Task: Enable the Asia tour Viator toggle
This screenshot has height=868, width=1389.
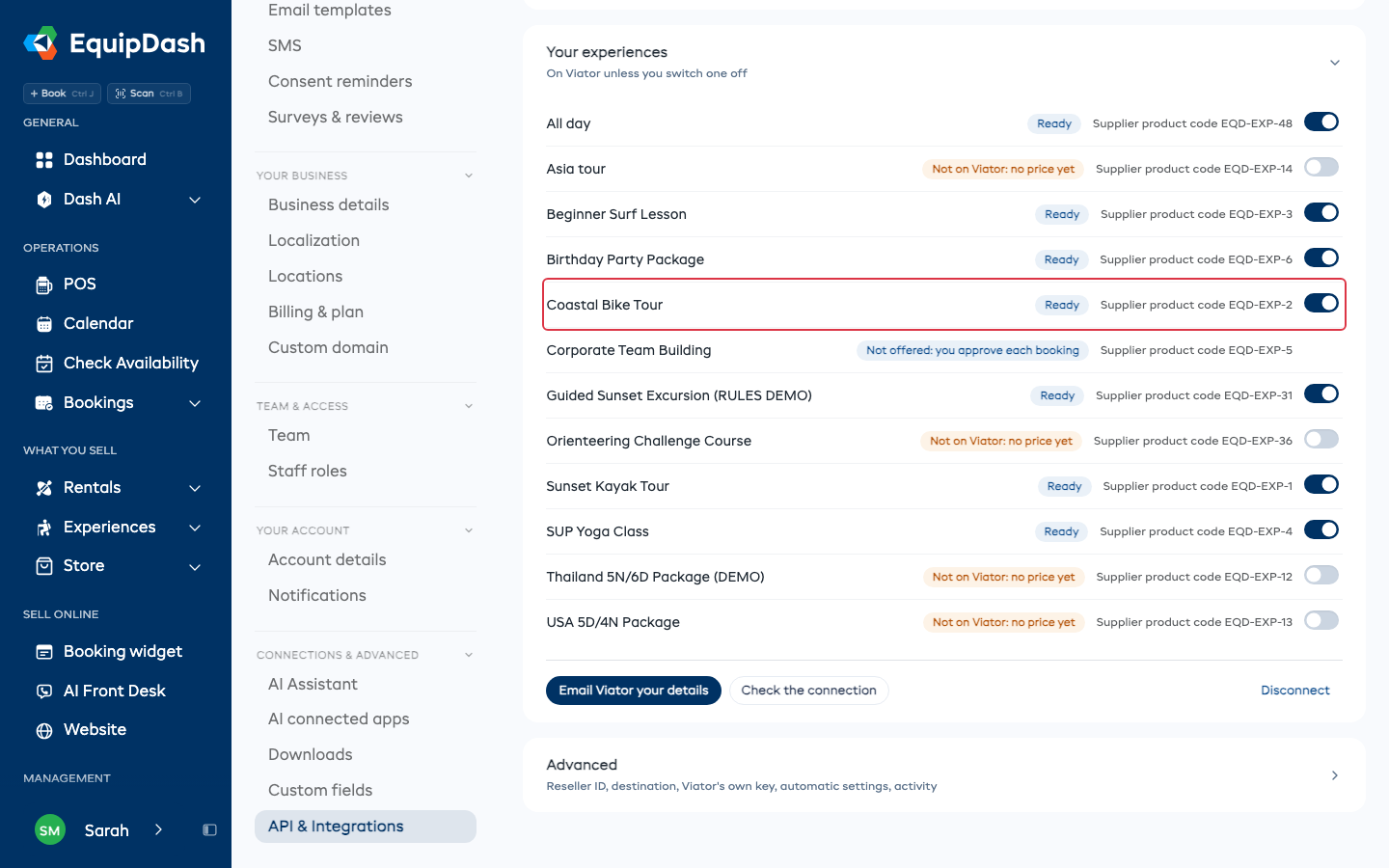Action: (x=1321, y=167)
